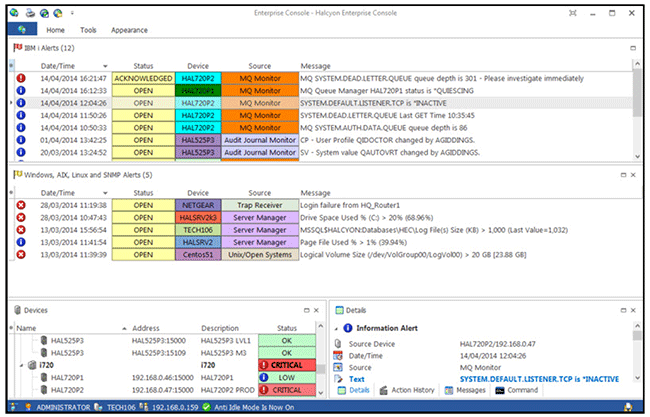Click info icon for 14/04/2014 11:50:26 alert
Screen dimensions: 650x417
coord(21,115)
